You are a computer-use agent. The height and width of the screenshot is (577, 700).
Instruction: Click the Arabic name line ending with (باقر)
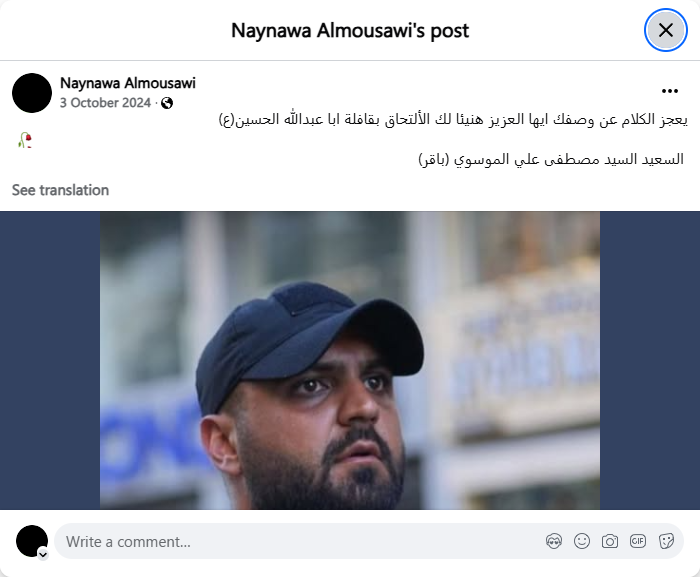pos(551,159)
